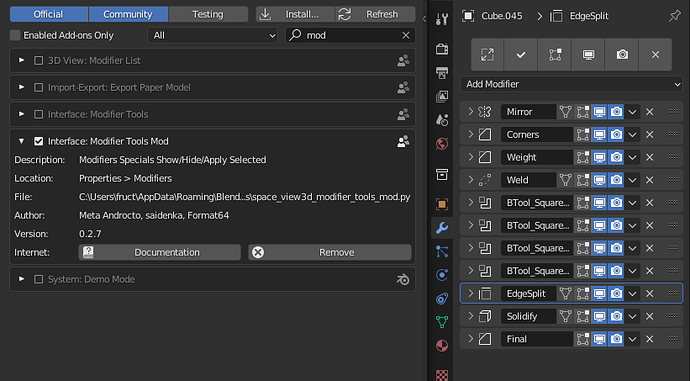Expand the Export Paper Model entry
The image size is (690, 381).
click(x=21, y=87)
